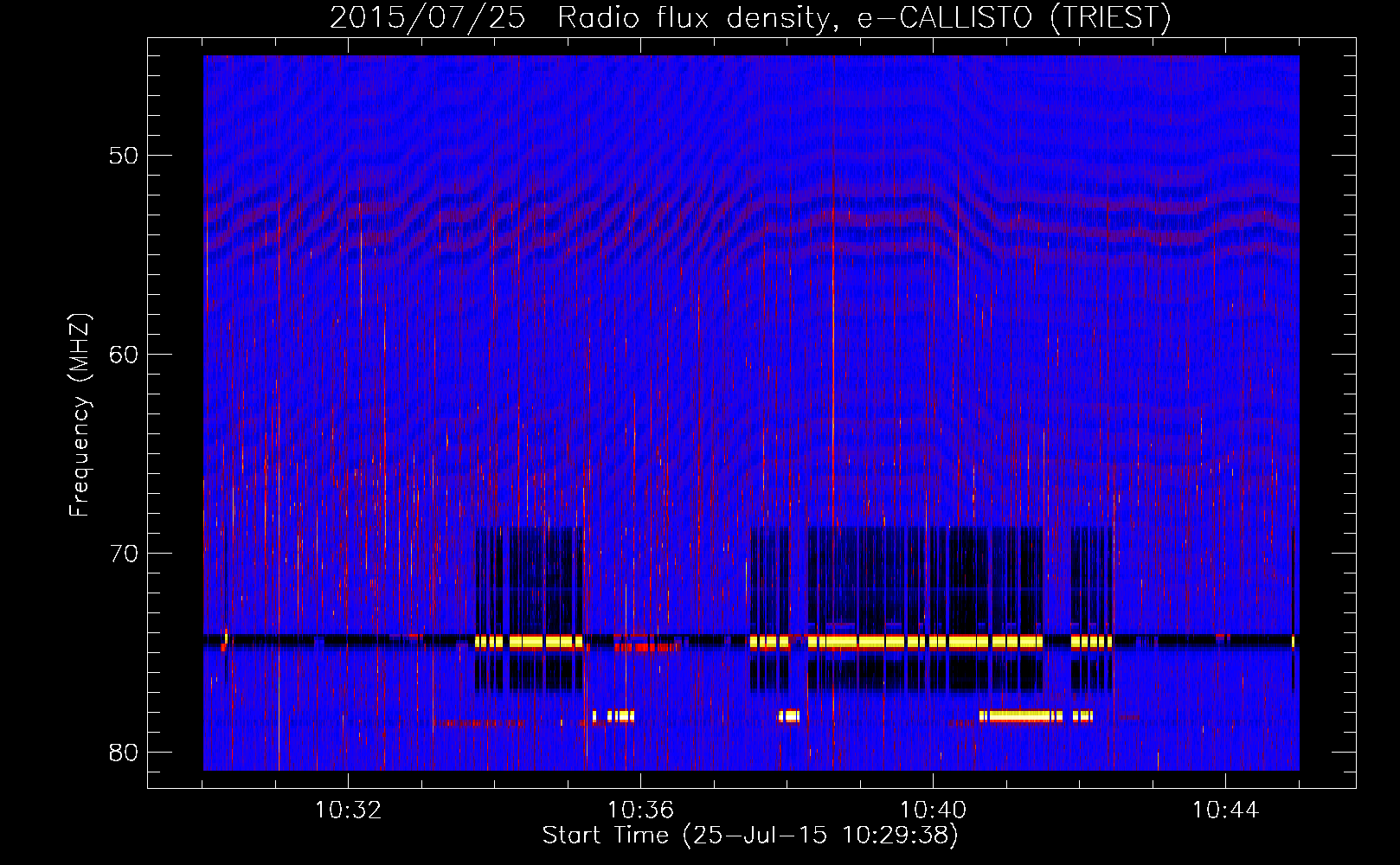Click the 10:32 time tick label

pyautogui.click(x=348, y=811)
